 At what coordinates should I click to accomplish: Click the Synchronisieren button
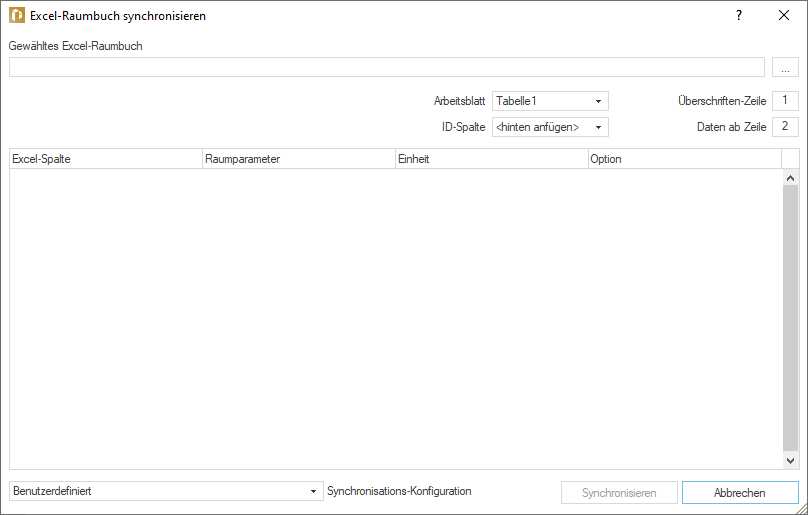click(619, 493)
